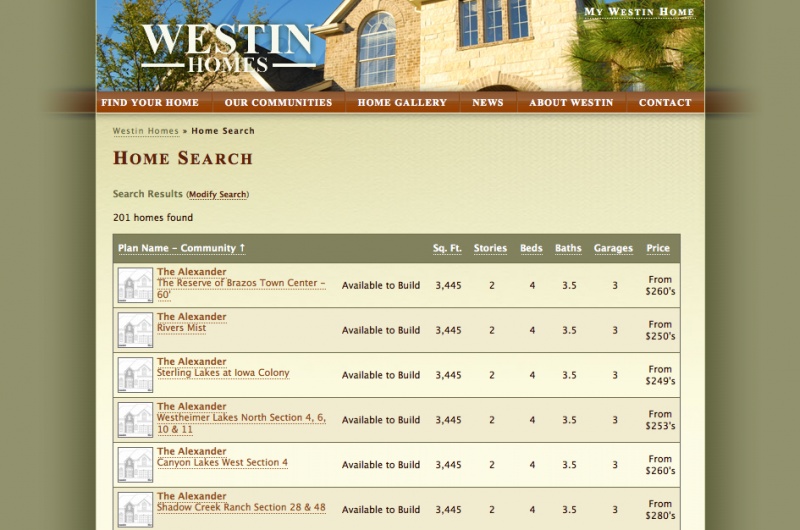Viewport: 800px width, 530px height.
Task: Open the Find Your Home menu
Action: click(x=150, y=103)
